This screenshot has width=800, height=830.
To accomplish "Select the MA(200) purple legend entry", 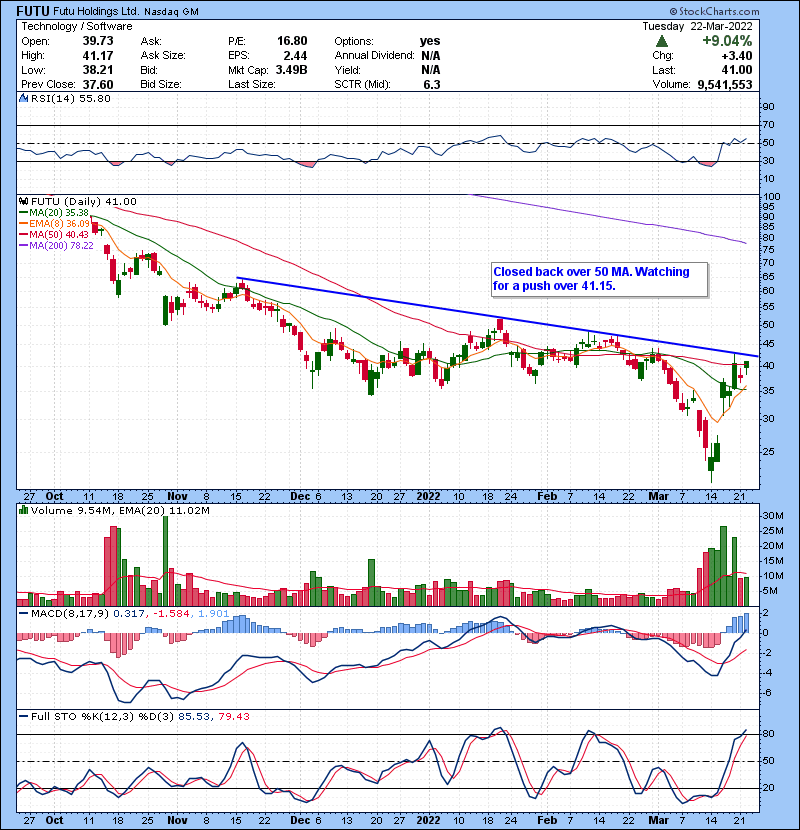I will click(x=61, y=245).
